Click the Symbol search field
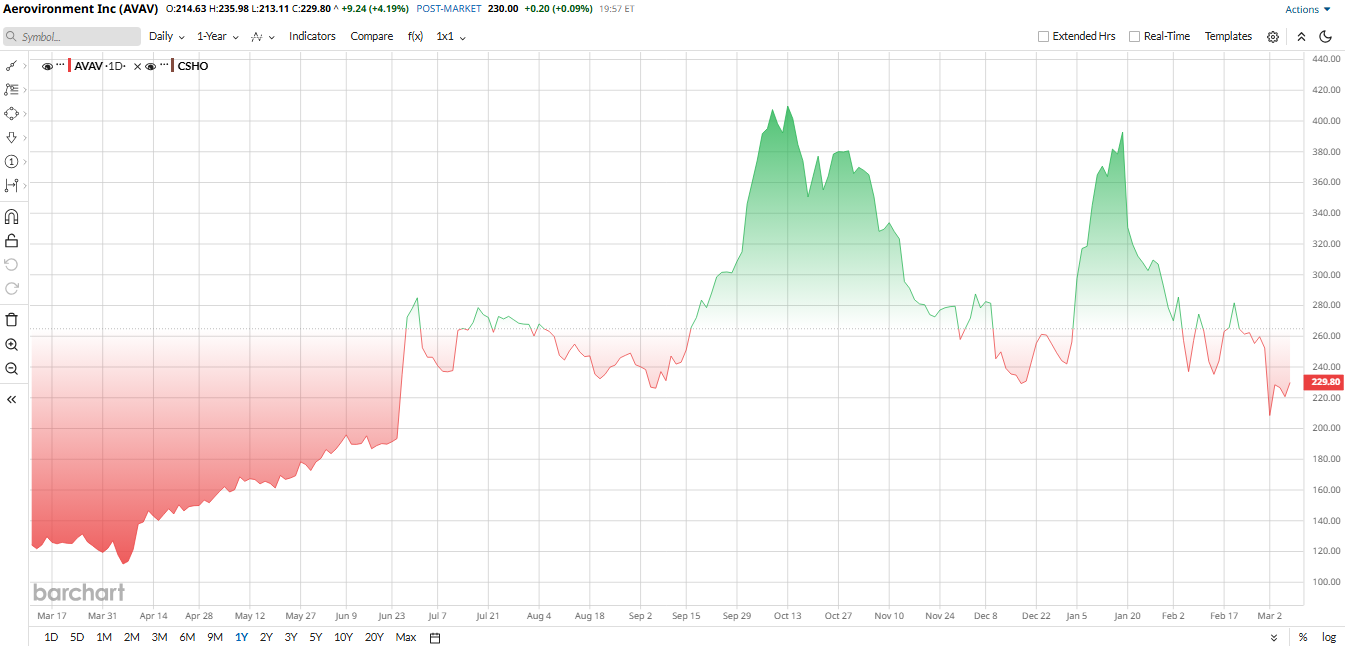Viewport: 1345px width, 646px height. (72, 36)
